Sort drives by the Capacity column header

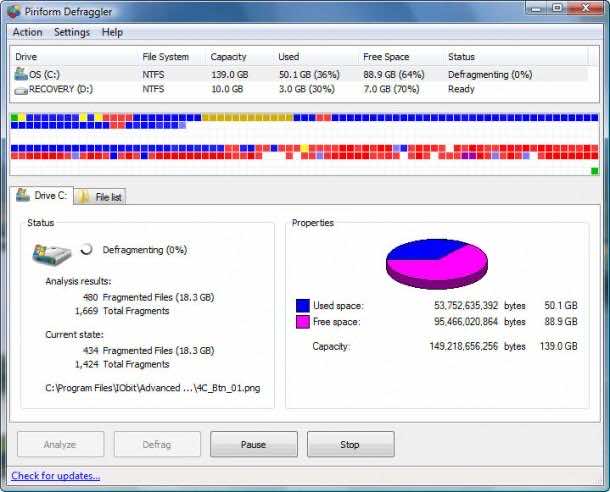pyautogui.click(x=229, y=57)
